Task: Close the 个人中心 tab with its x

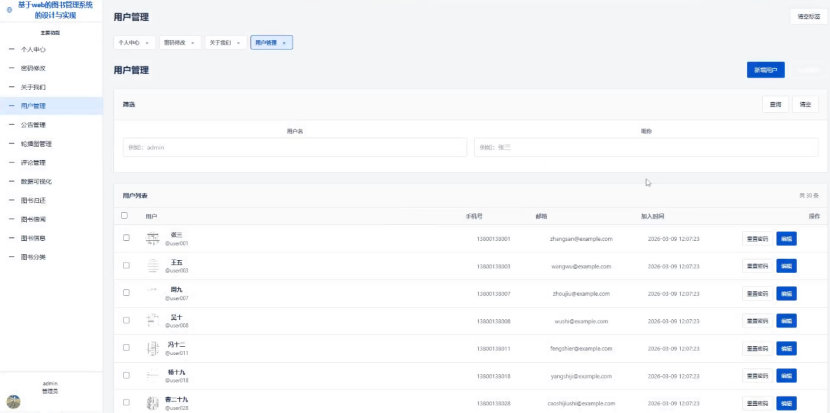Action: 147,43
